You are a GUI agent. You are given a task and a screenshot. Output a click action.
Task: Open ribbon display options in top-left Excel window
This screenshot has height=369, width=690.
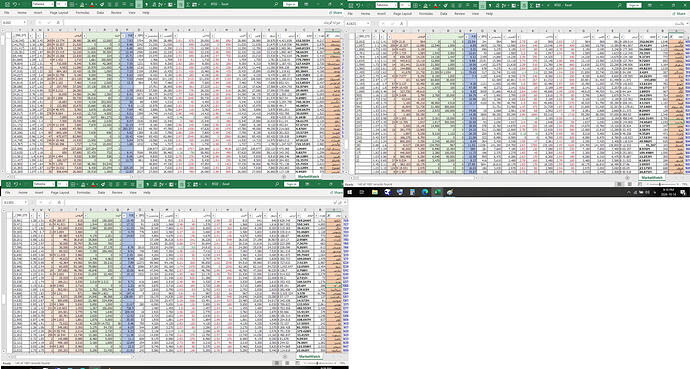(x=306, y=4)
